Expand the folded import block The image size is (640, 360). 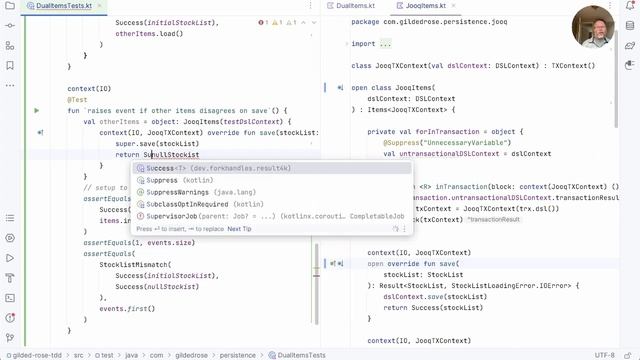346,44
